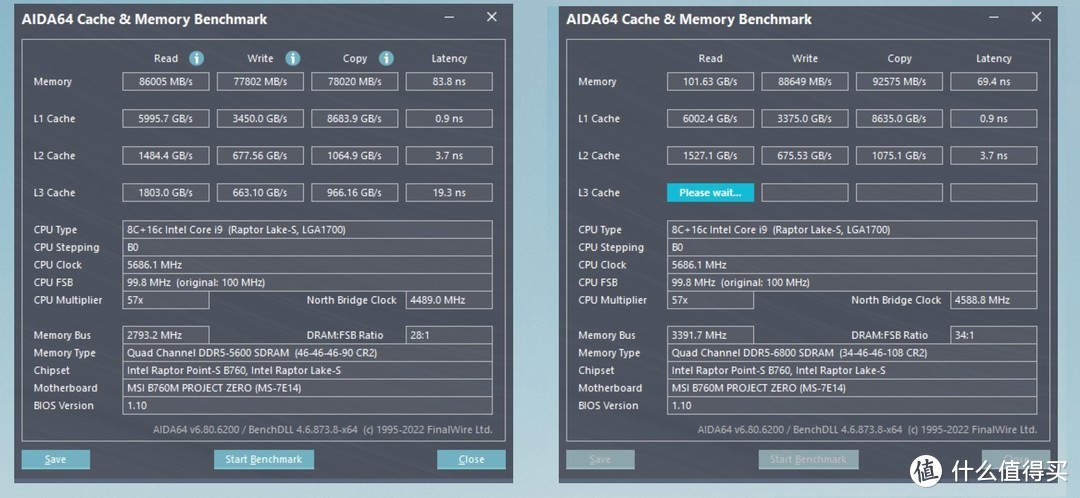Screen dimensions: 1080x498
Task: Click Memory Type field showing DDR5-5600
Action: pos(307,353)
